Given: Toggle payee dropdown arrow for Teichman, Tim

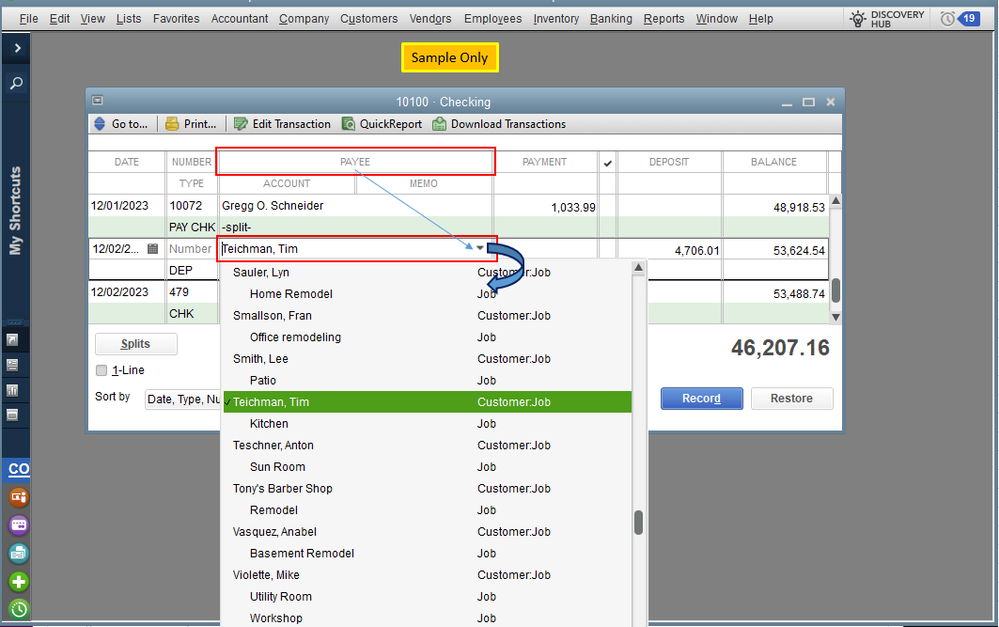Looking at the screenshot, I should click(x=480, y=249).
